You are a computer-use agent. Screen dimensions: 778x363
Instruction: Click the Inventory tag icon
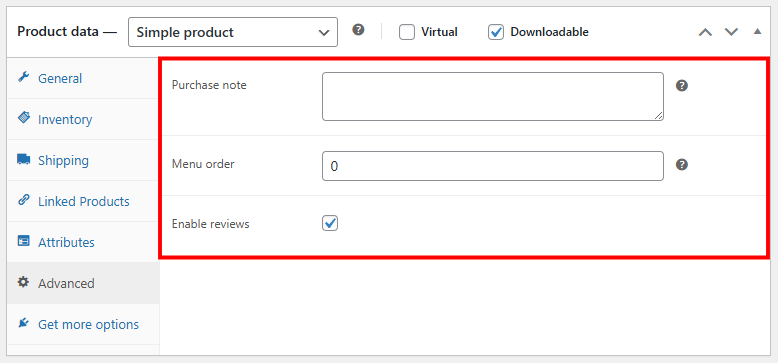(x=23, y=118)
